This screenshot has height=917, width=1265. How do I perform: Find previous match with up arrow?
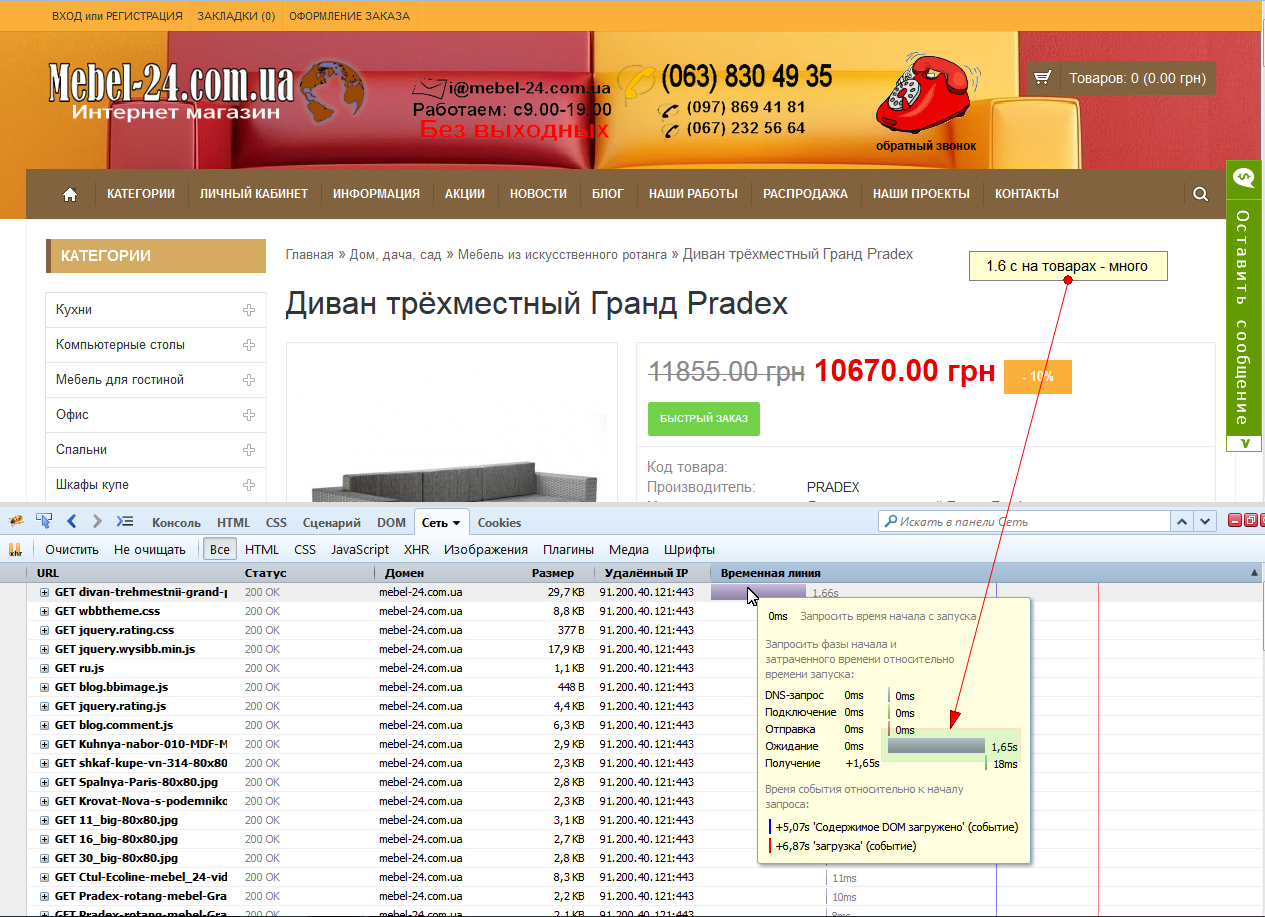tap(1183, 521)
